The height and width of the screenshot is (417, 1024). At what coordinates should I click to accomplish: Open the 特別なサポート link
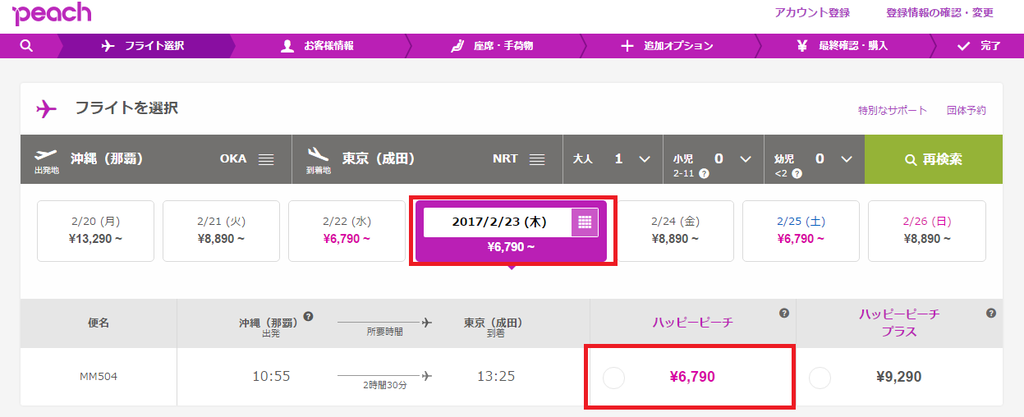point(892,110)
